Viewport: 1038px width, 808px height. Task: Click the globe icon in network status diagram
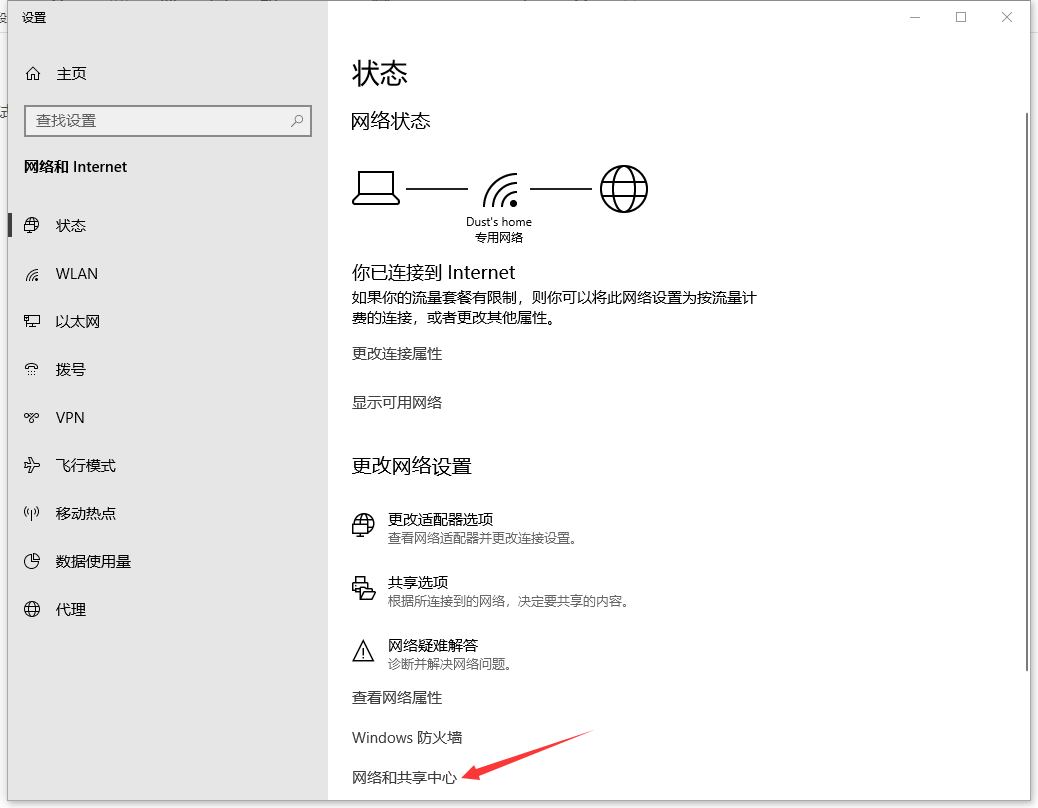coord(623,188)
